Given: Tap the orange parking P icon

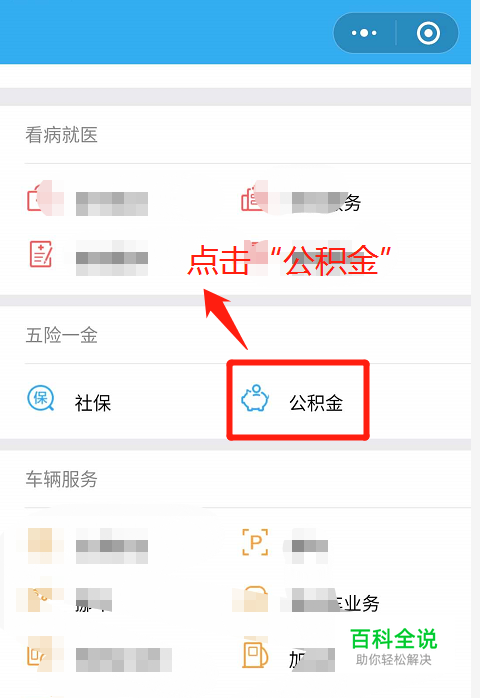Looking at the screenshot, I should [x=255, y=542].
